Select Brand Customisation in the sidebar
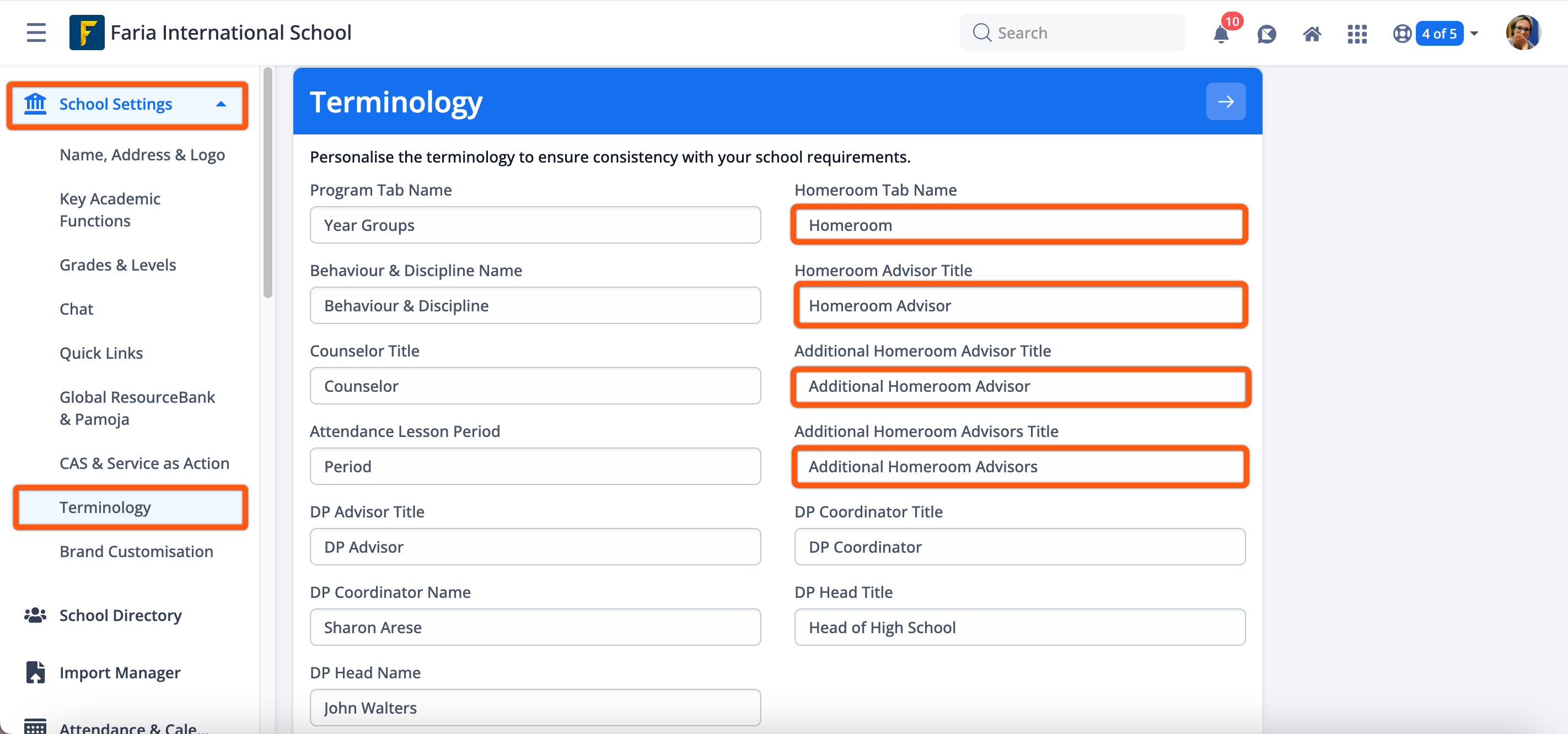This screenshot has height=734, width=1568. 136,552
